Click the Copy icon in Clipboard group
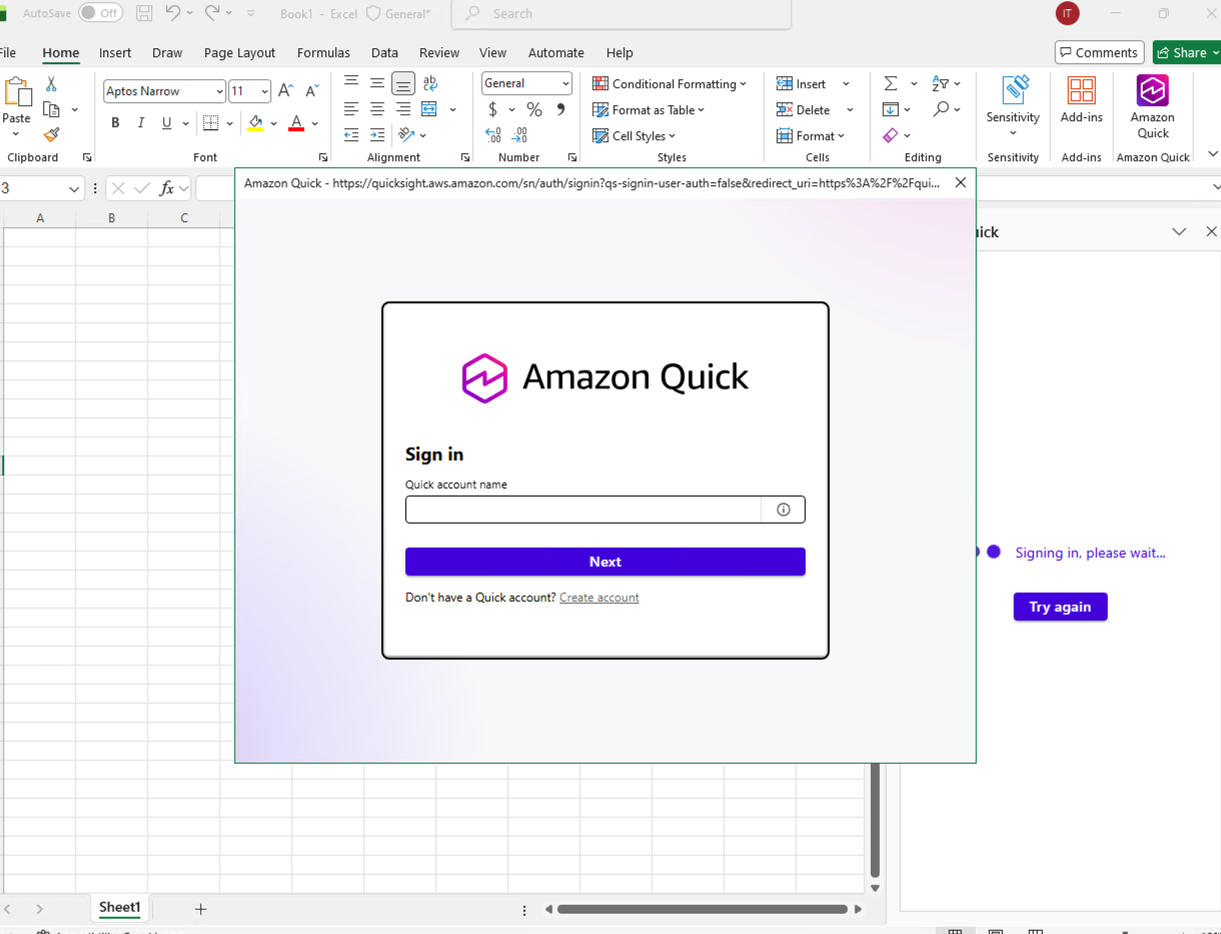The image size is (1221, 934). pos(52,109)
